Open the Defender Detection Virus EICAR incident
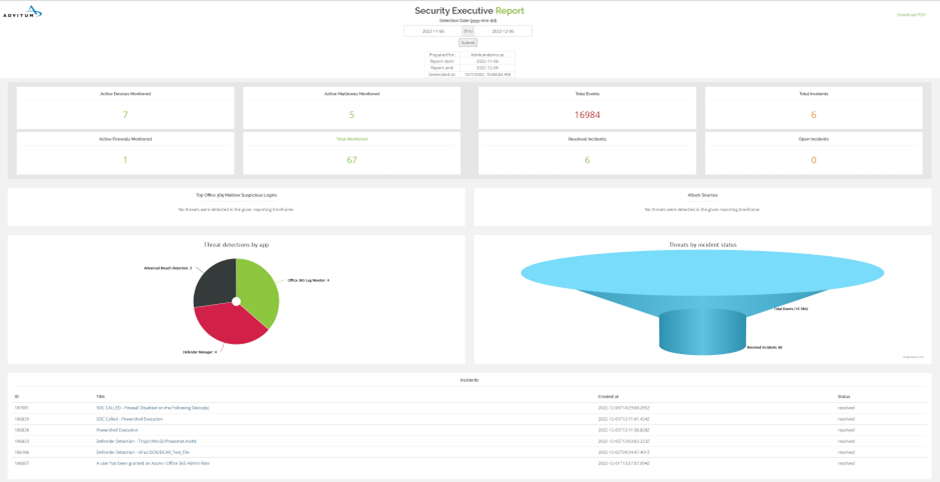Screen dimensions: 940x482 [x=143, y=452]
